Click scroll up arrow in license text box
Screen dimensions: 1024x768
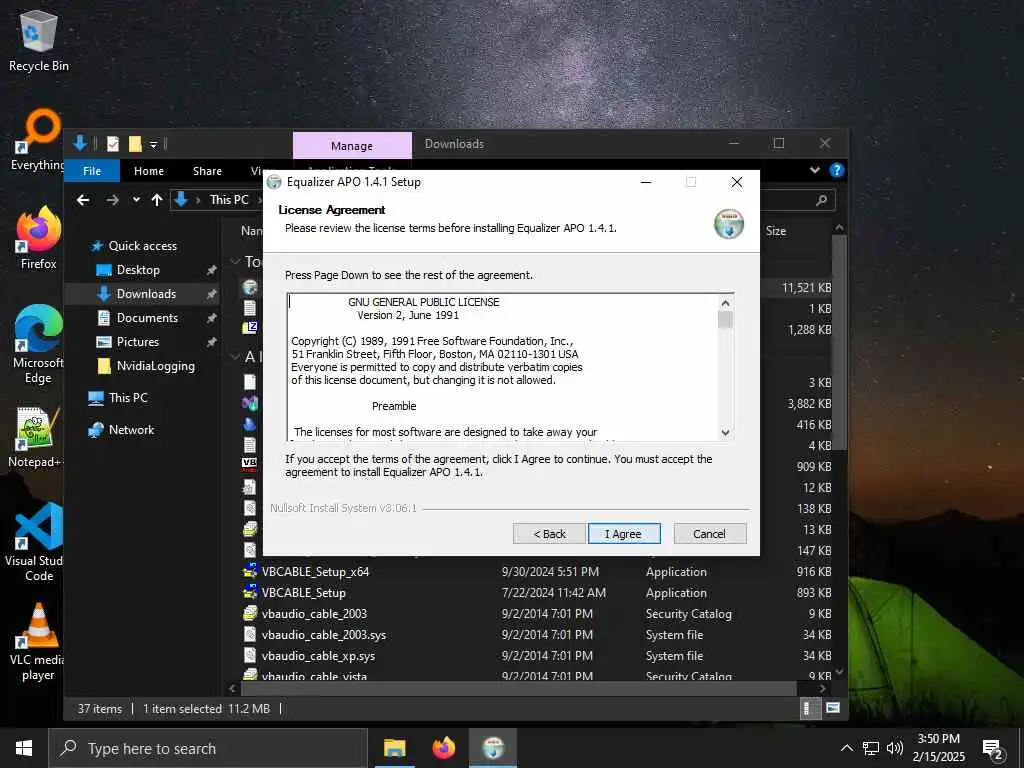click(x=725, y=303)
